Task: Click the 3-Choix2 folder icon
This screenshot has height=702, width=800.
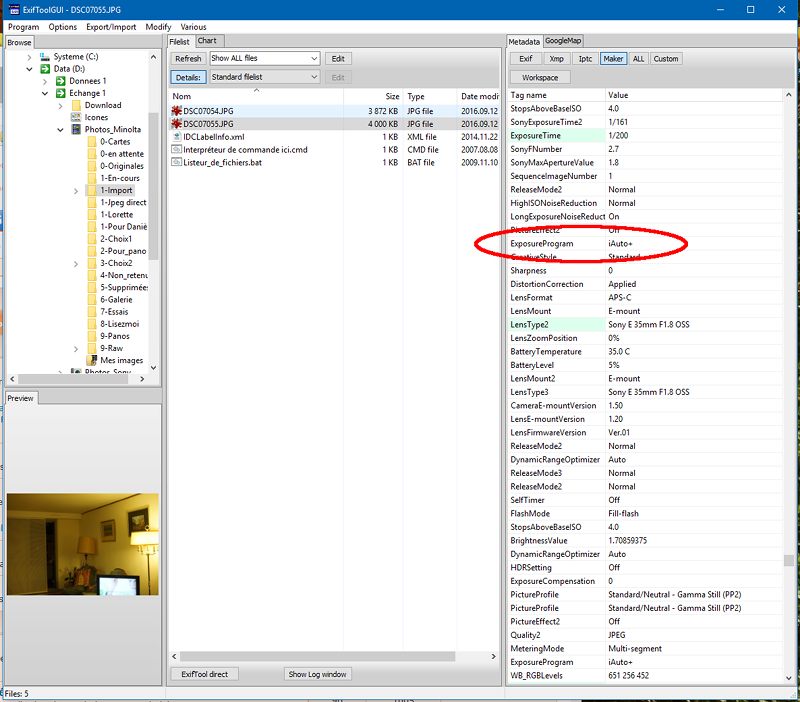Action: (92, 263)
